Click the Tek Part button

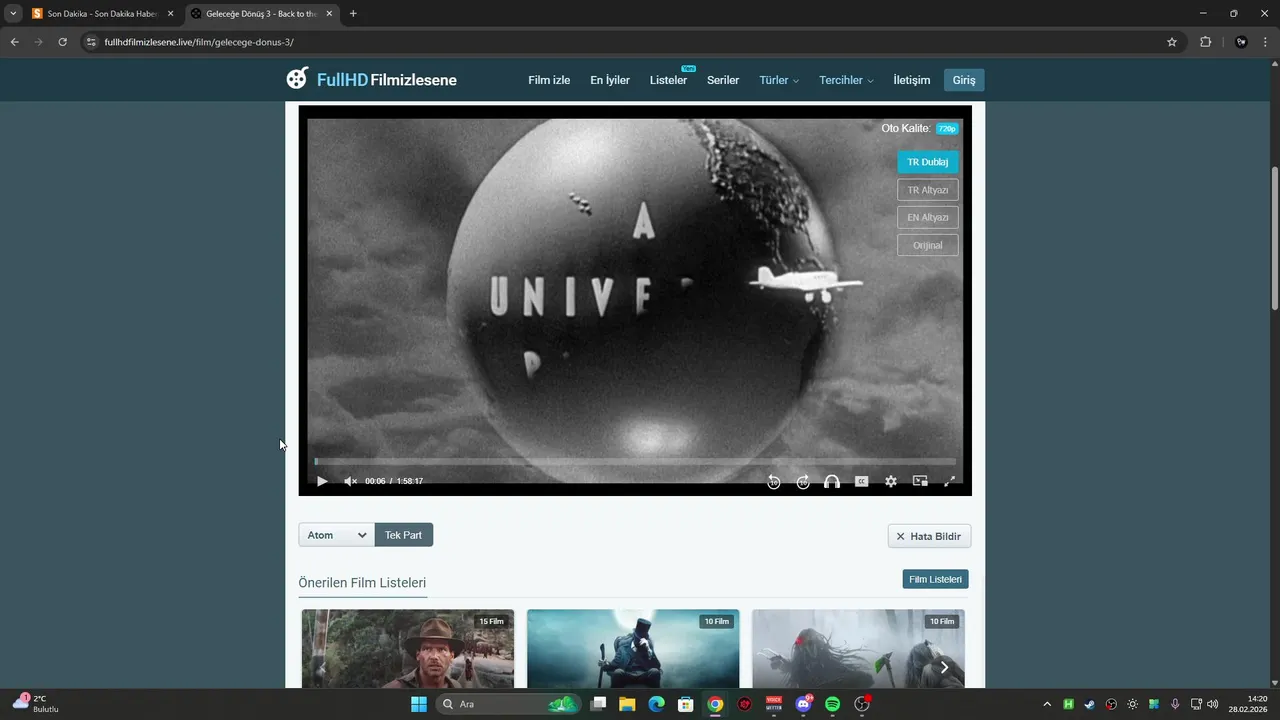[x=404, y=535]
